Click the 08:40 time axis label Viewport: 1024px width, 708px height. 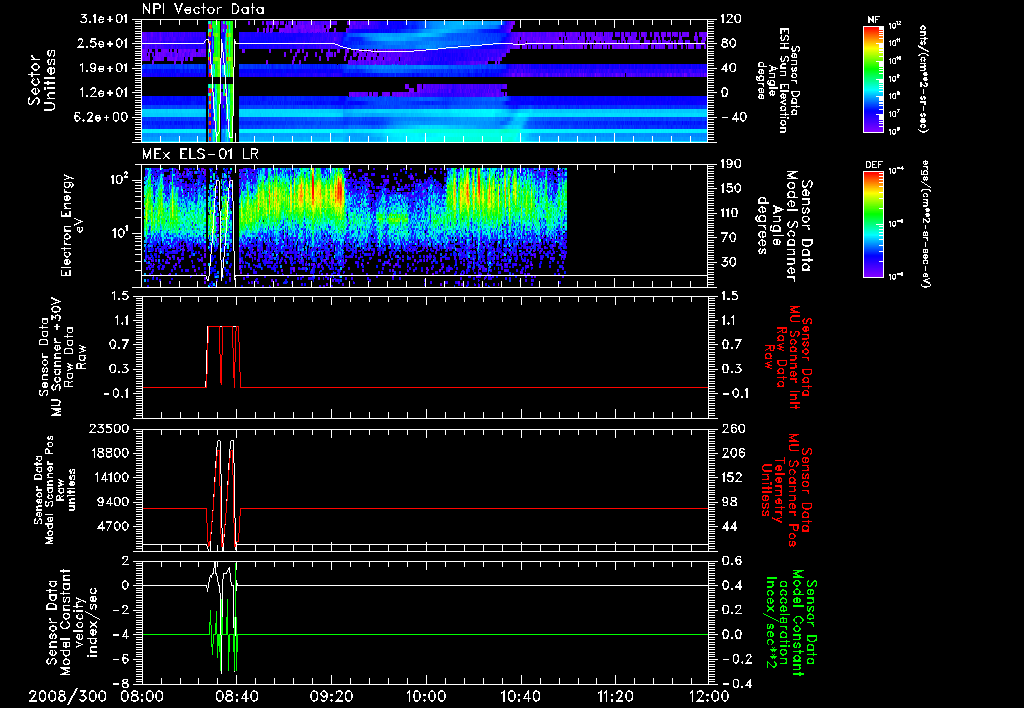point(236,696)
